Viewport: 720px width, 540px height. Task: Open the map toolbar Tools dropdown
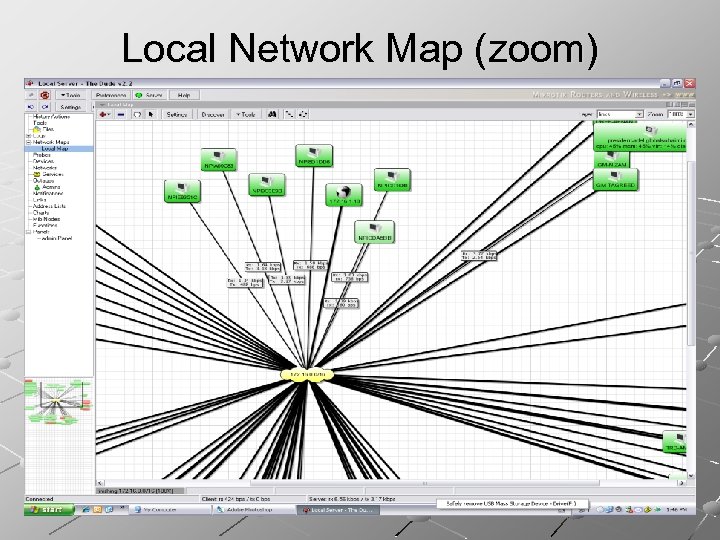click(x=246, y=114)
